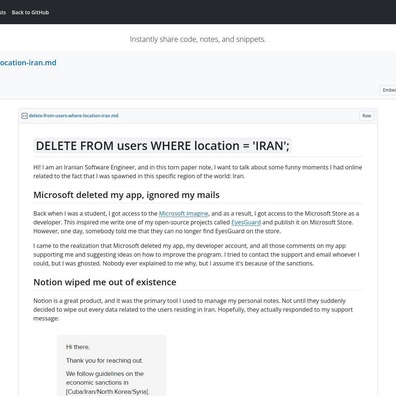Open delete-from-users-where-location-iran.md file link
The height and width of the screenshot is (396, 396).
pos(74,116)
